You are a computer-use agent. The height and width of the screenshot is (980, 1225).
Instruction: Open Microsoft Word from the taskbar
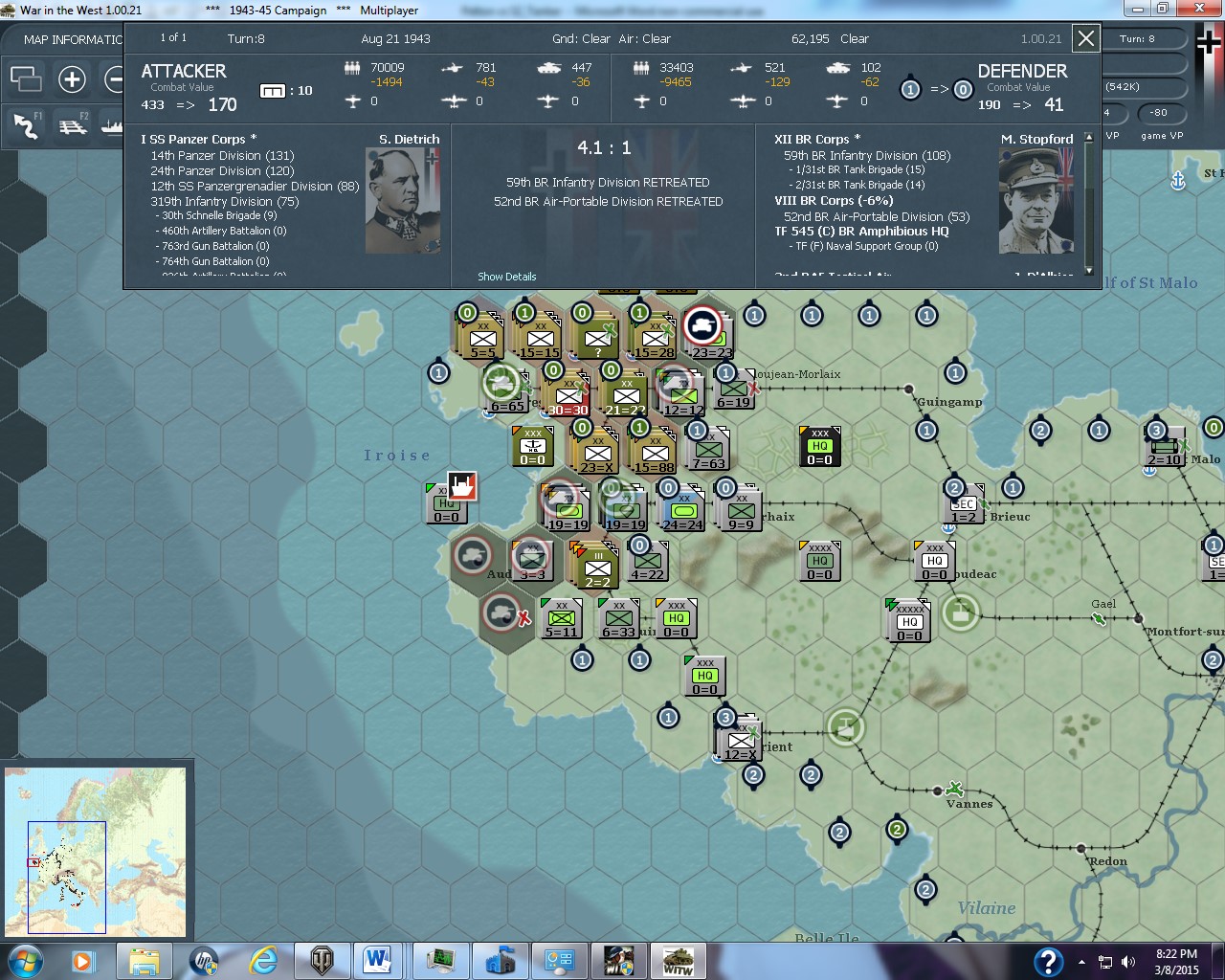pyautogui.click(x=376, y=960)
